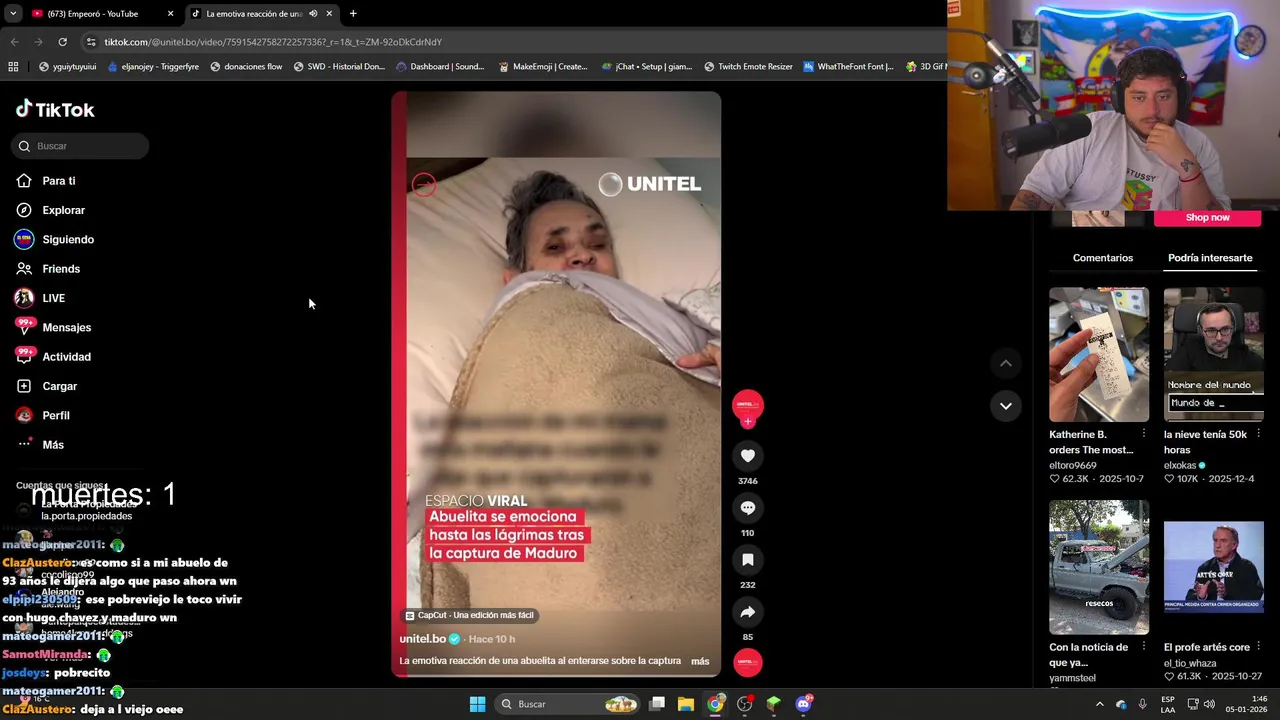Image resolution: width=1280 pixels, height=720 pixels.
Task: Go to previous video with up chevron
Action: (1005, 363)
